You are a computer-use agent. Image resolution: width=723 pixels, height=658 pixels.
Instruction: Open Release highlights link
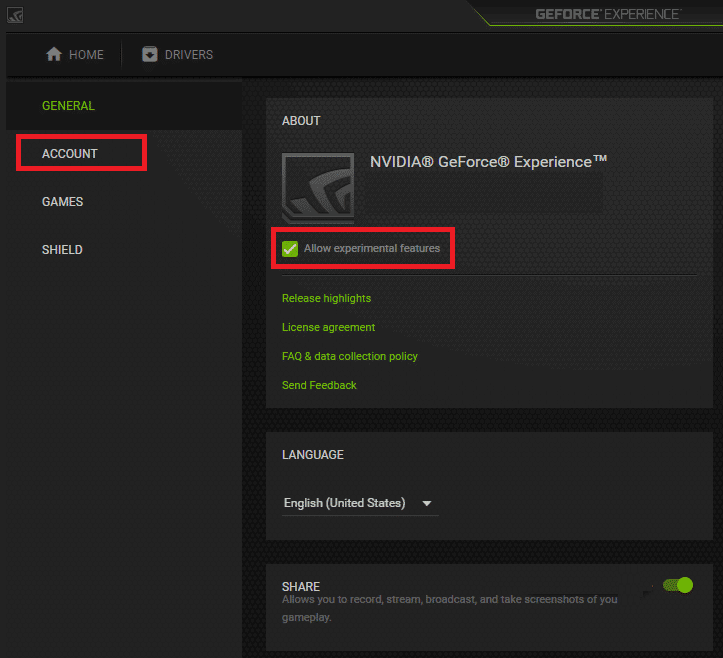point(326,298)
